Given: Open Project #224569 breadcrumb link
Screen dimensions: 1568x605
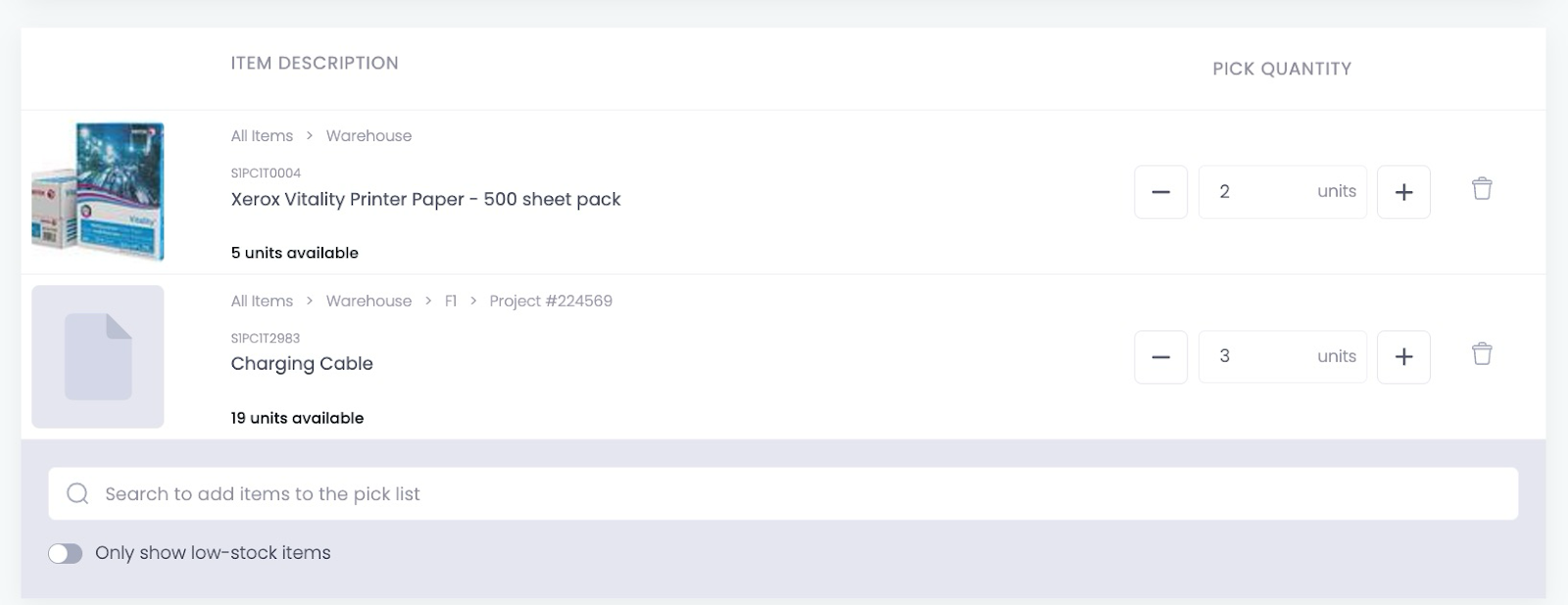Looking at the screenshot, I should [551, 300].
